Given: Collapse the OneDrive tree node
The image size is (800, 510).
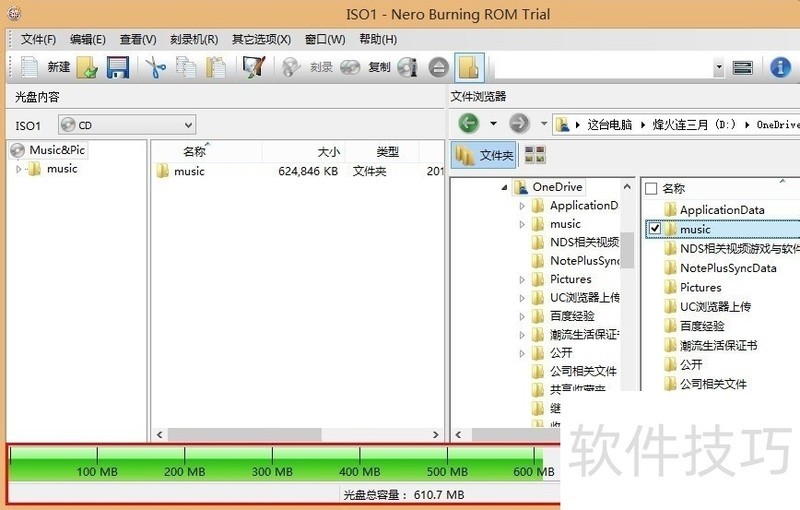Looking at the screenshot, I should (505, 188).
